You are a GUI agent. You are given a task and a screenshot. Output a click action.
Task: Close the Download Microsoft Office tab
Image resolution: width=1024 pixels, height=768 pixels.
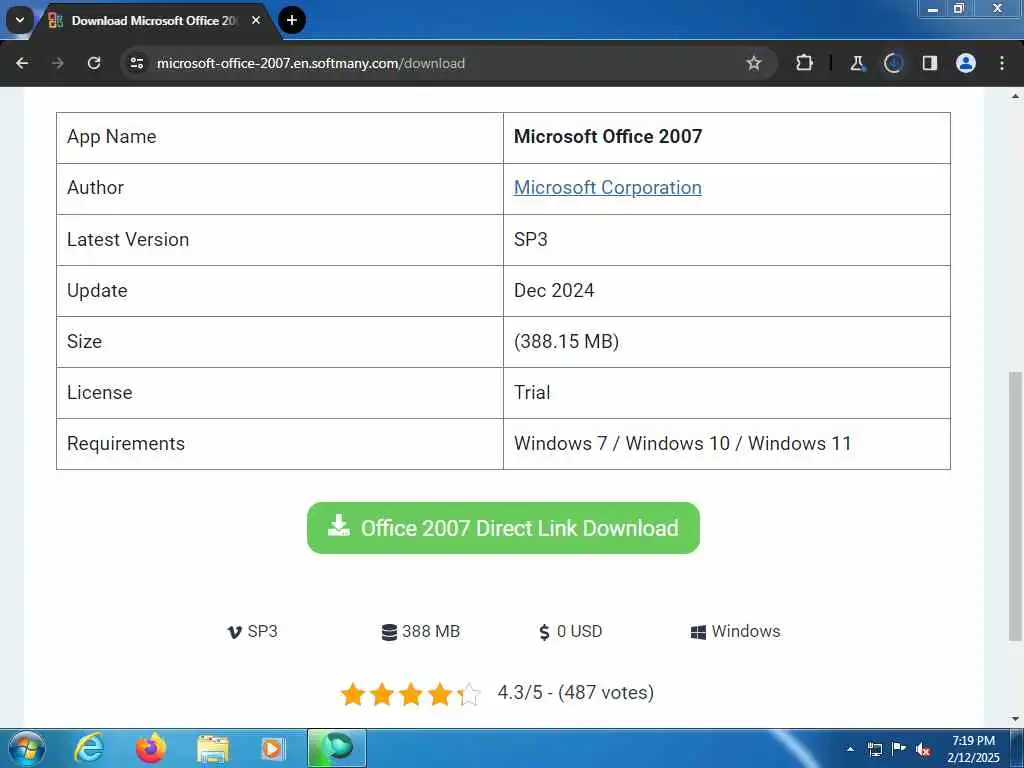[x=256, y=20]
